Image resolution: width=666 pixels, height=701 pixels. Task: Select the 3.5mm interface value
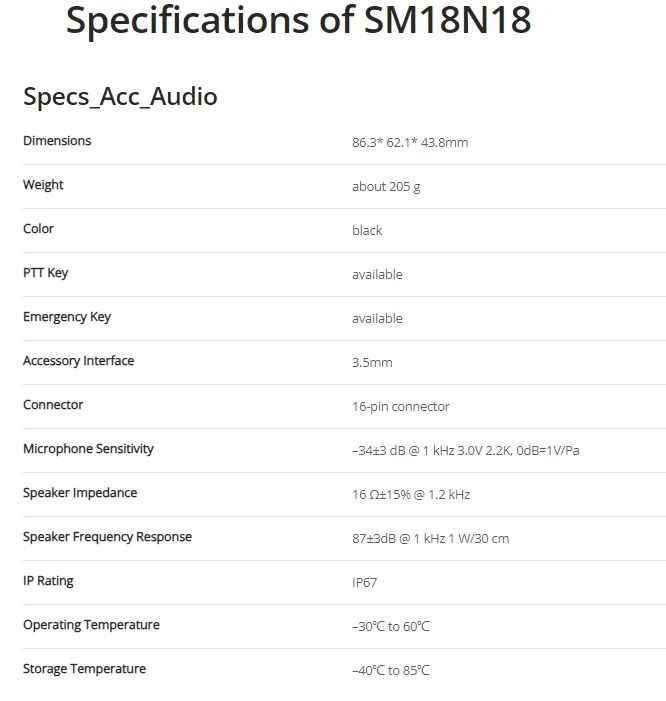372,363
